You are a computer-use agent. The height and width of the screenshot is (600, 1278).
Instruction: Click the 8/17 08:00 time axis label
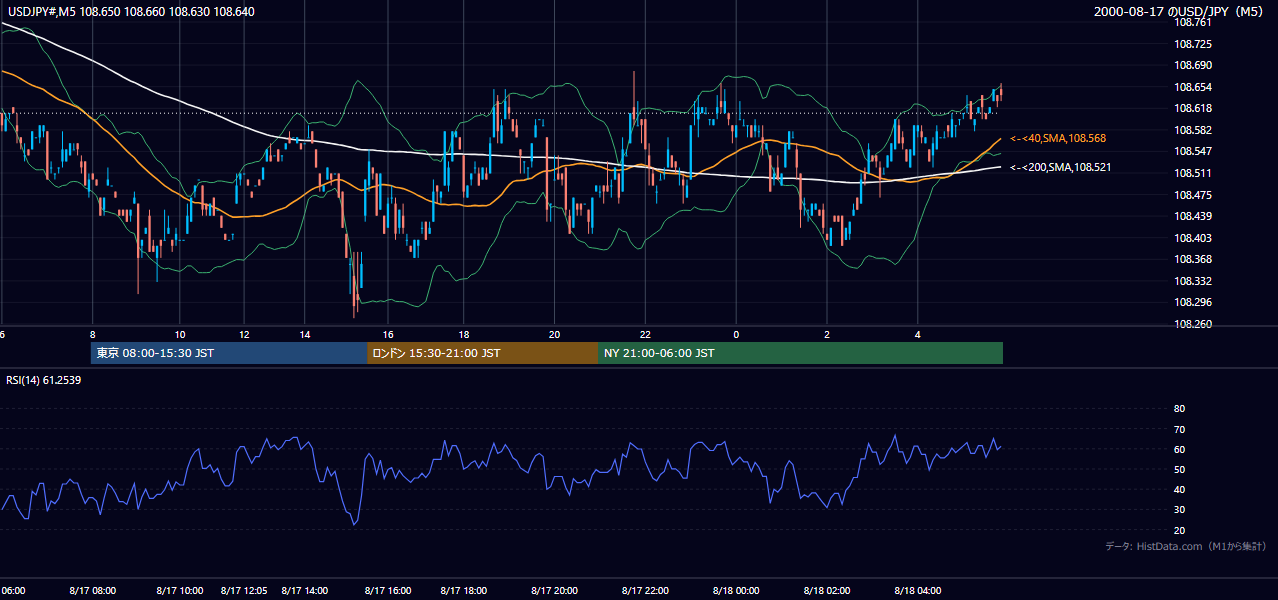tap(92, 591)
